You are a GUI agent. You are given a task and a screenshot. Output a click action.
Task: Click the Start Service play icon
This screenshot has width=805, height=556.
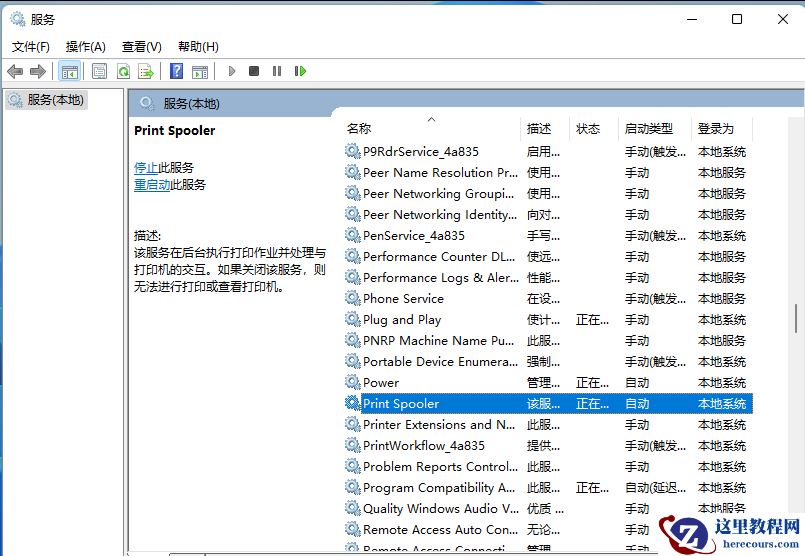tap(232, 71)
